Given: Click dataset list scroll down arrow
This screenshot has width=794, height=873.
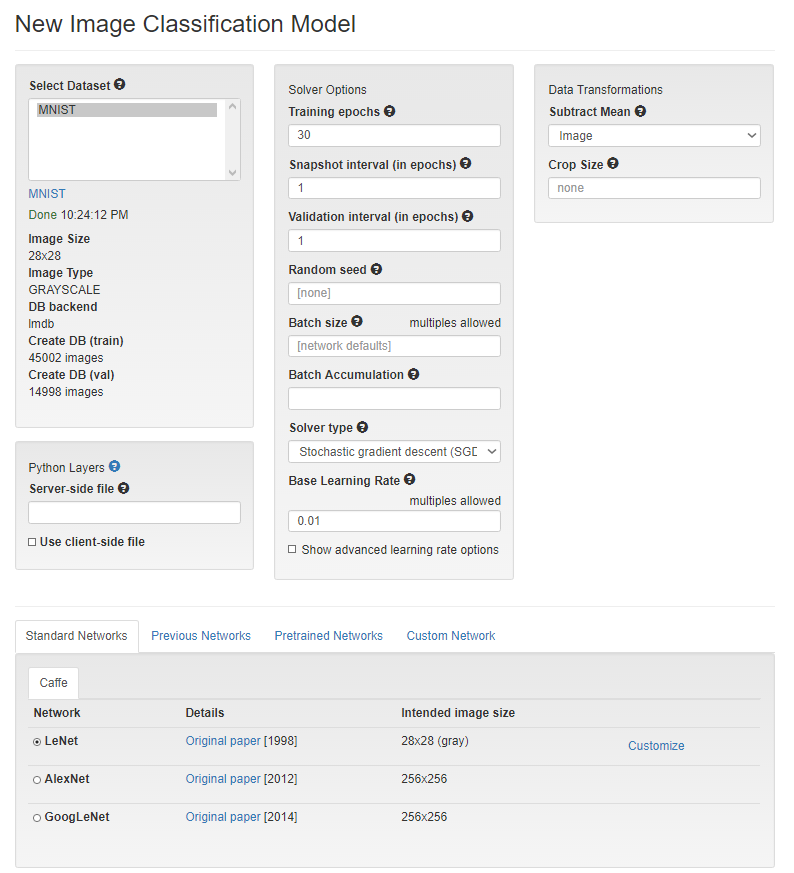Looking at the screenshot, I should coord(233,173).
